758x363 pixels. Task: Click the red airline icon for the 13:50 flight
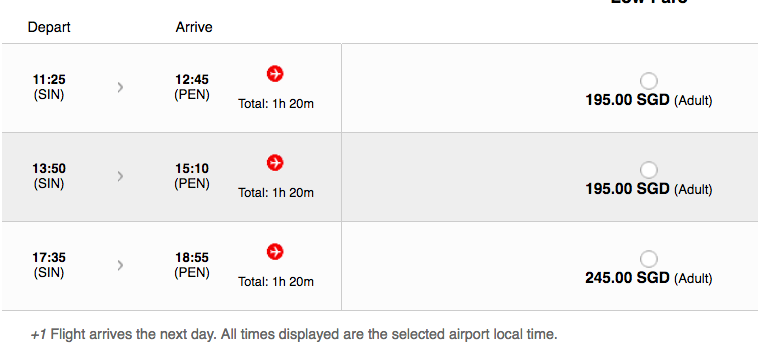[275, 163]
